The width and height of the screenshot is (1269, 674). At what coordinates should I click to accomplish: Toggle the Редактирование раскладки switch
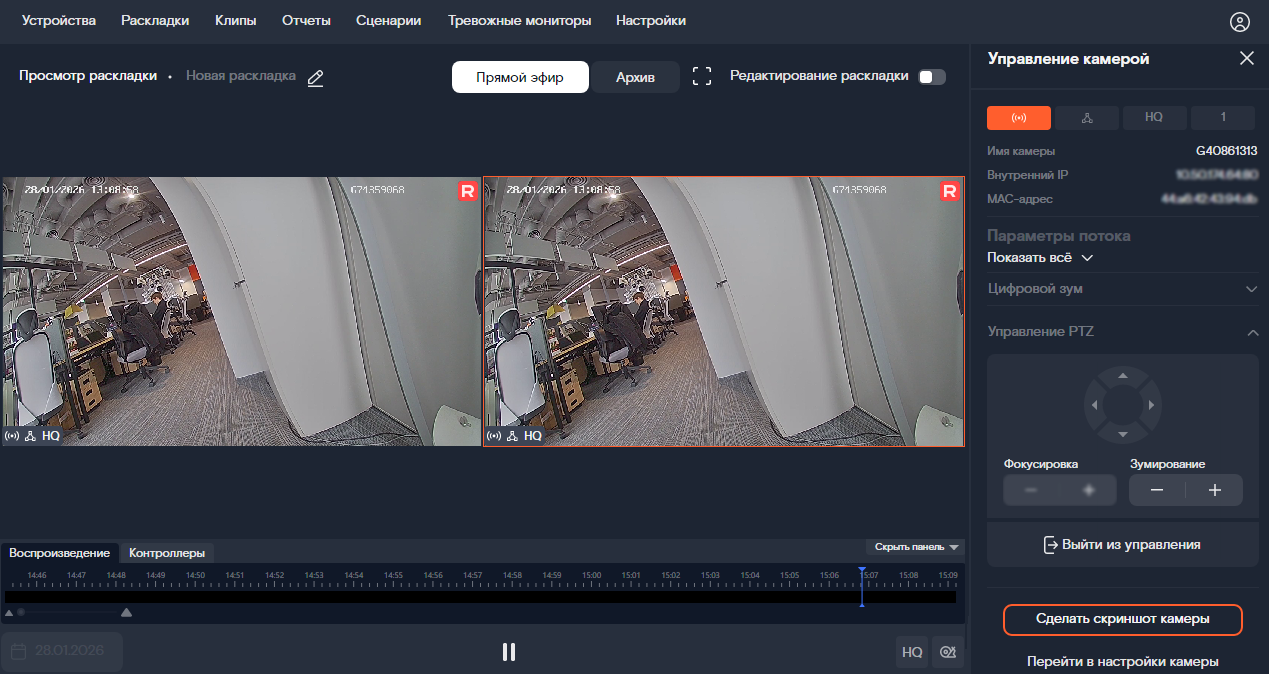tap(931, 77)
